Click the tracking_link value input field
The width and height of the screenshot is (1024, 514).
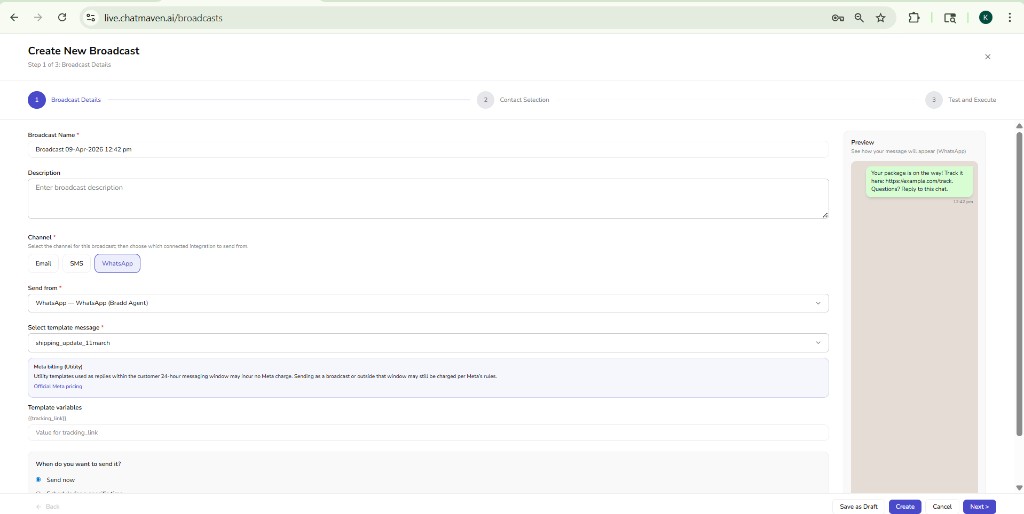tap(428, 432)
